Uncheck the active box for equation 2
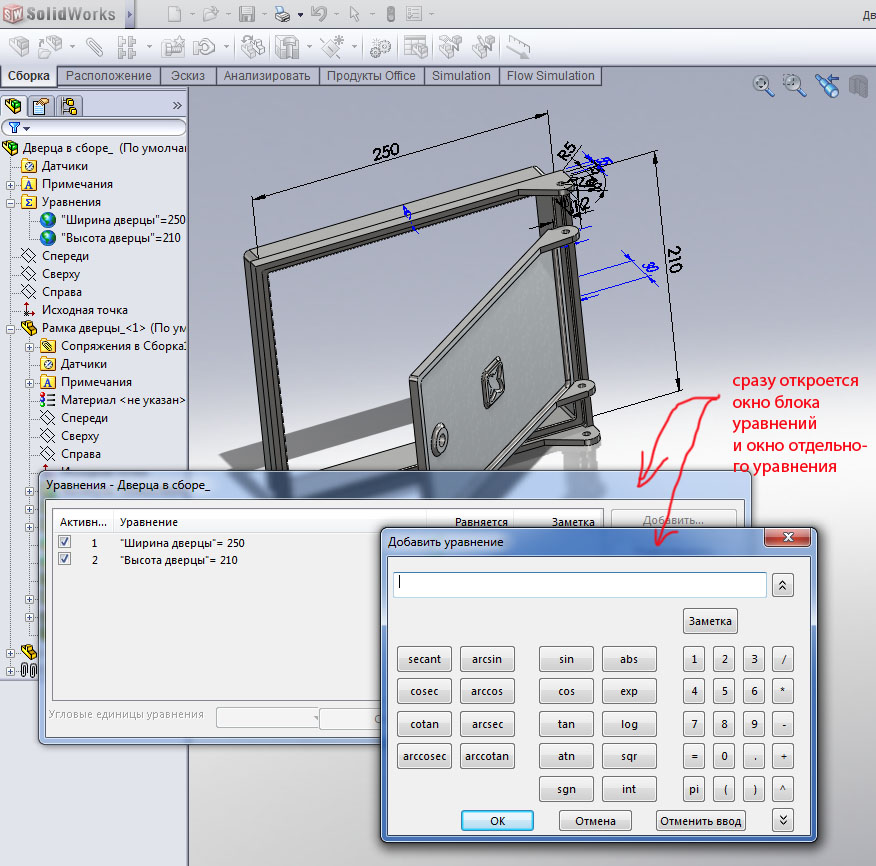 65,560
